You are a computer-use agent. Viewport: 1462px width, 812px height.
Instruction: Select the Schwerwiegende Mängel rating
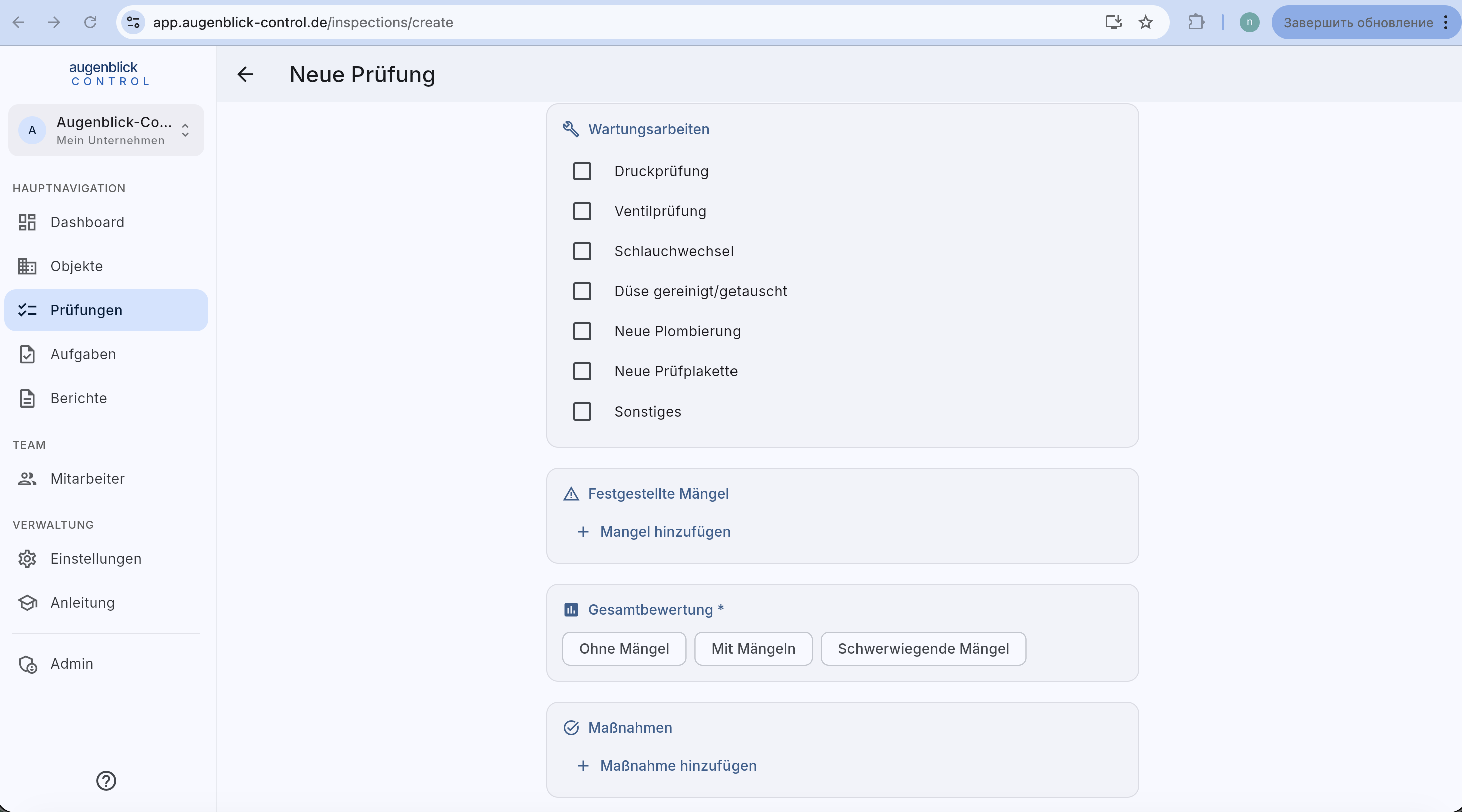[923, 649]
